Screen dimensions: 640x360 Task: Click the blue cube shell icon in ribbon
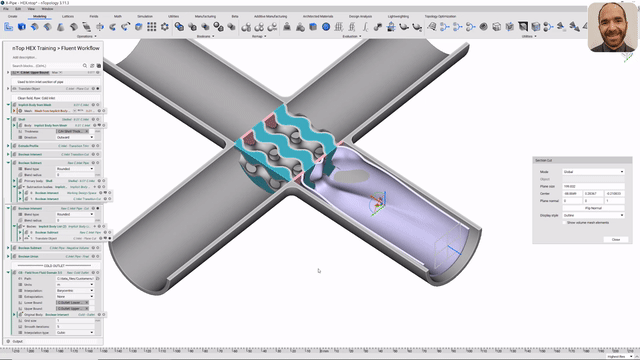pos(139,27)
